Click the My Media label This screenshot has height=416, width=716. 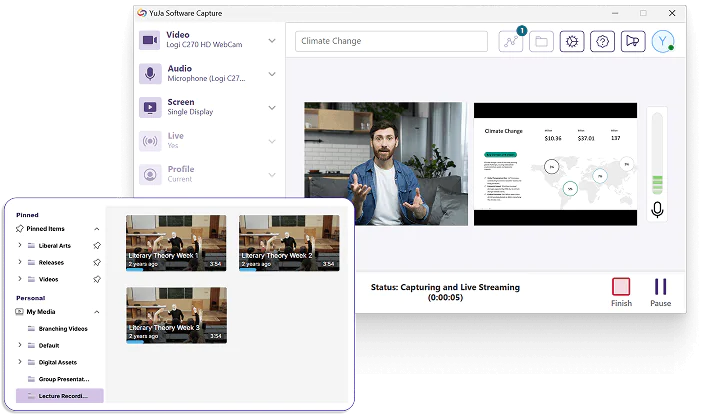click(x=41, y=312)
